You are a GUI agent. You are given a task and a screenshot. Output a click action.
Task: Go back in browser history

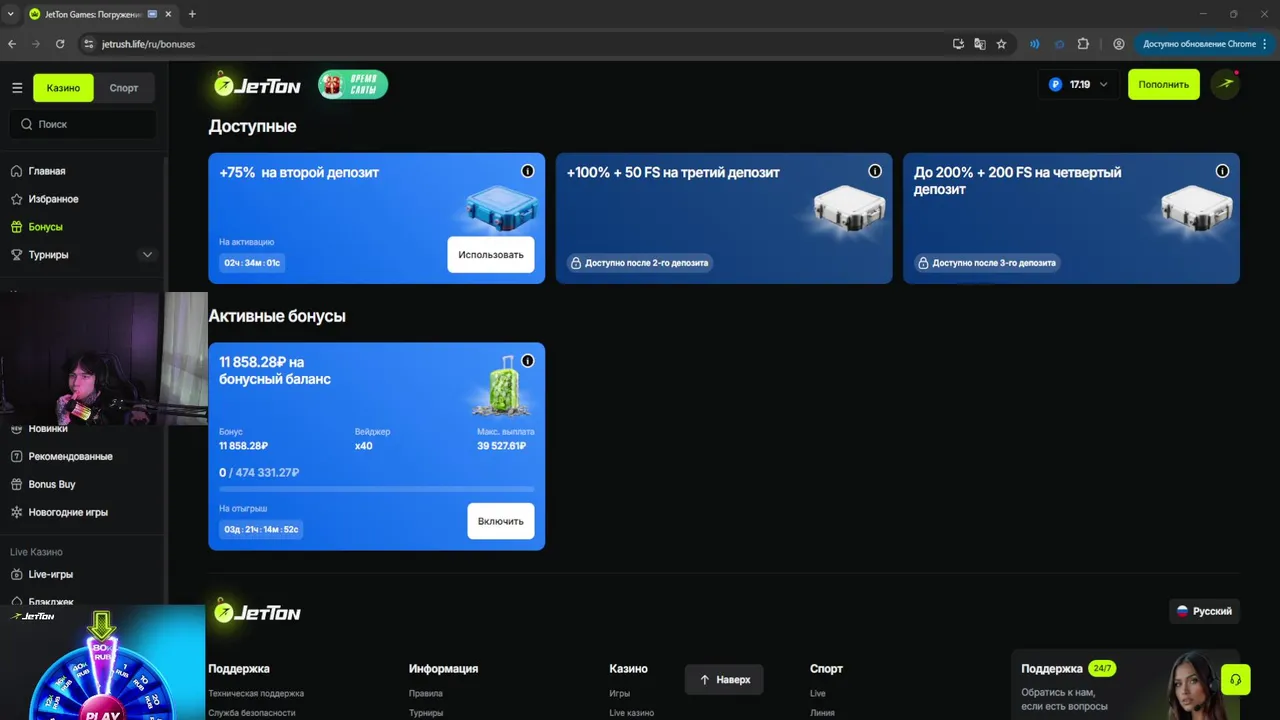pyautogui.click(x=12, y=44)
